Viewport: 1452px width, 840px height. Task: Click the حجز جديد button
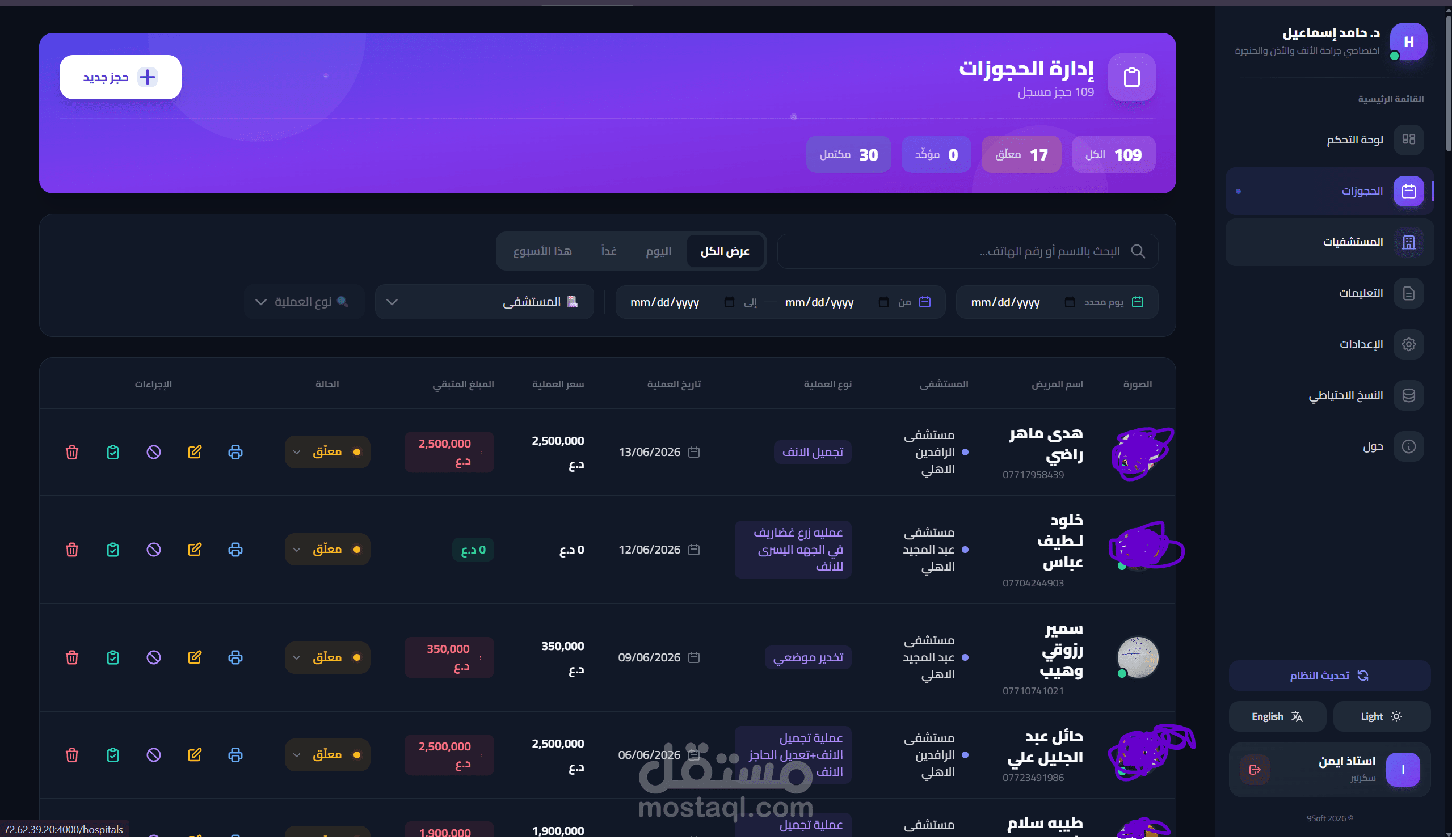[120, 77]
